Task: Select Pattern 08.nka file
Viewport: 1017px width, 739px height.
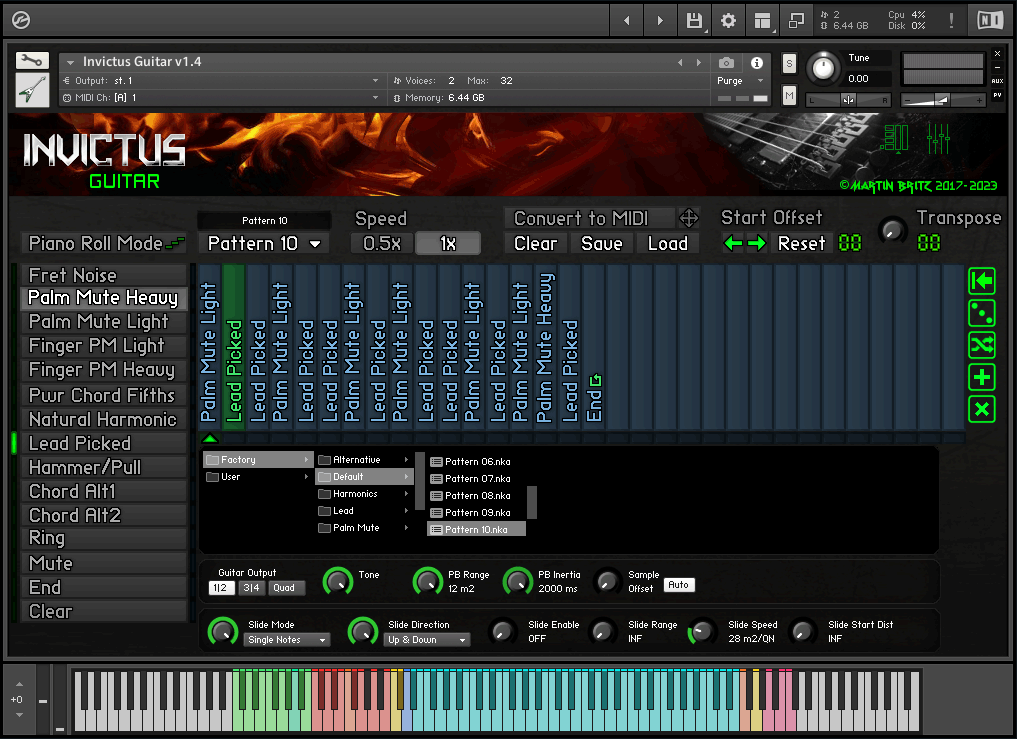Action: point(477,496)
